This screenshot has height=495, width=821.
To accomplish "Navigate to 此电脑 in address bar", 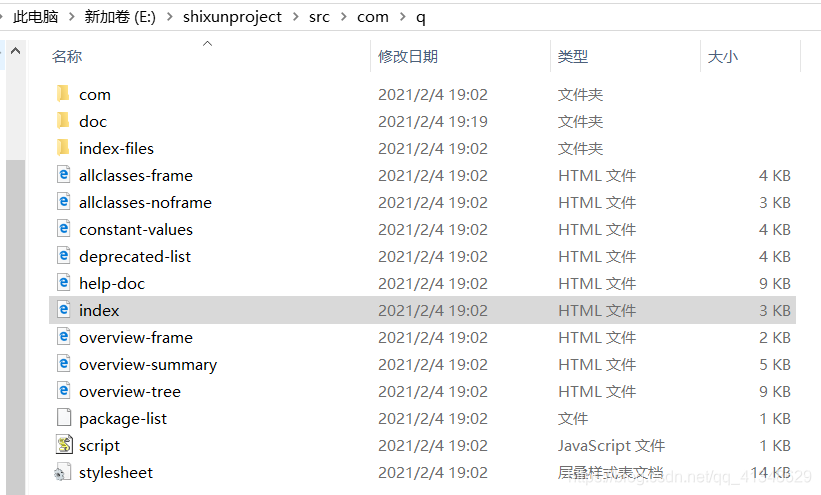I will (36, 17).
